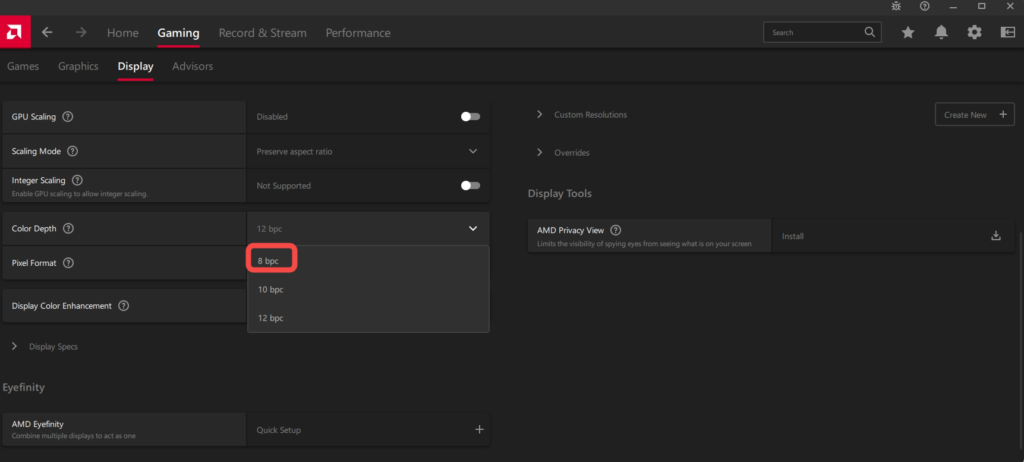Click the sidebar panel icon at top right
The height and width of the screenshot is (462, 1024).
pos(1007,32)
